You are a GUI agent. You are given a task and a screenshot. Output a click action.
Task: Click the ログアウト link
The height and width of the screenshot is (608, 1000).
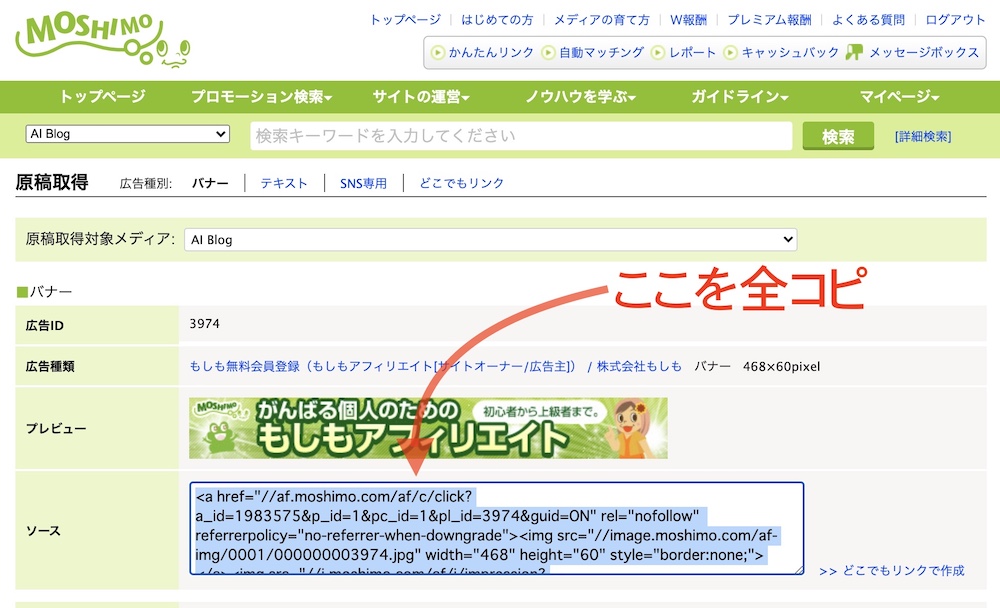pos(955,20)
